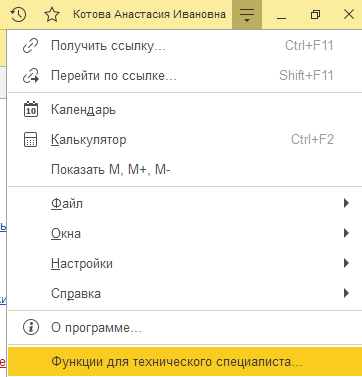Expand the Окна submenu
Screen dimensions: 362x377
click(x=185, y=233)
